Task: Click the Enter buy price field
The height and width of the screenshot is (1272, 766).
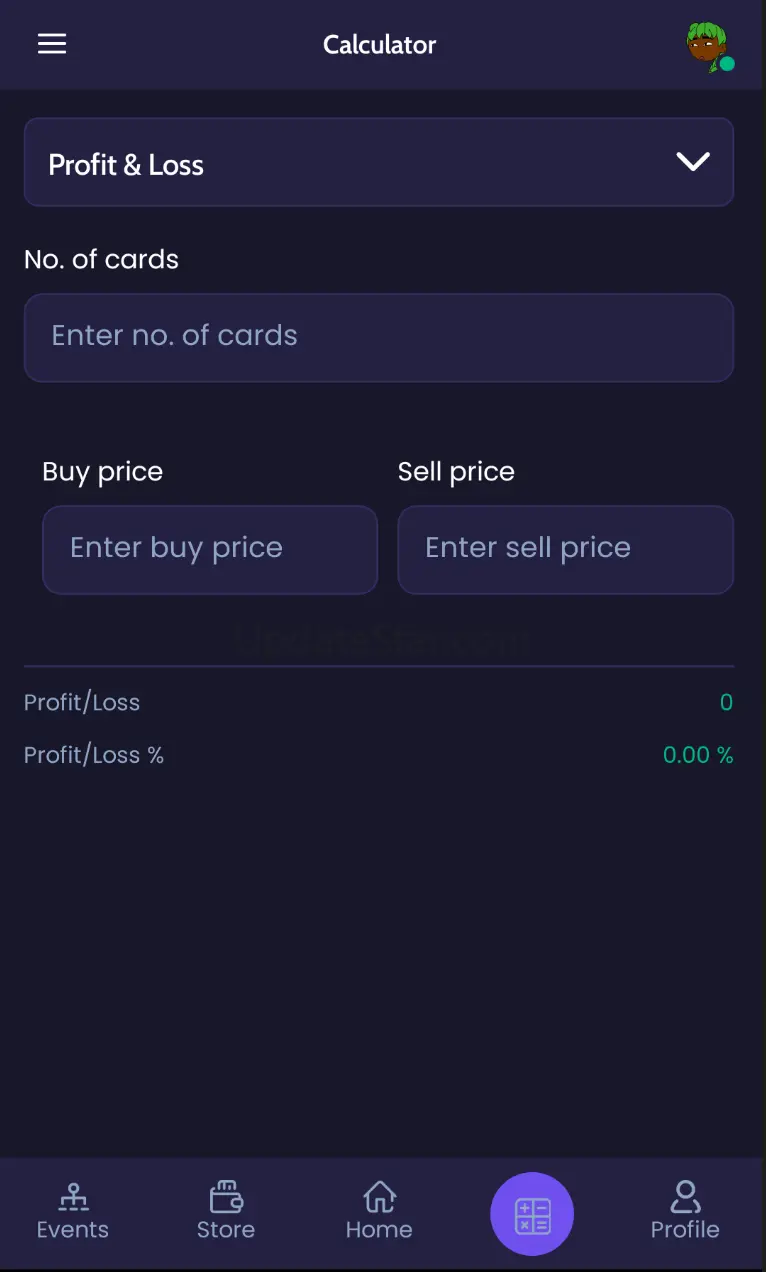Action: [210, 549]
